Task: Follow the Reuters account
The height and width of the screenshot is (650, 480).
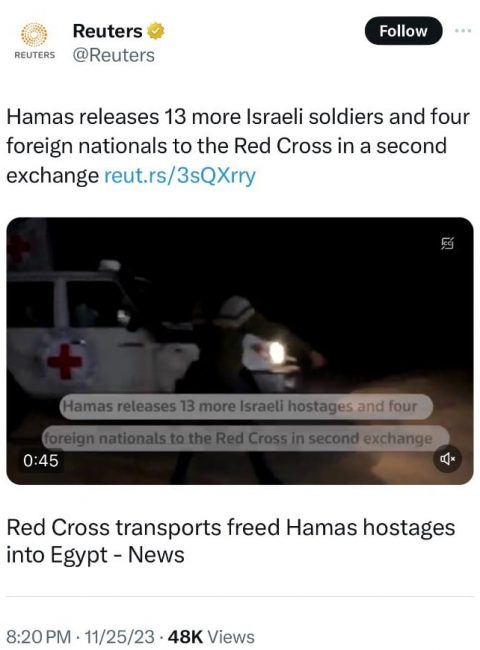Action: coord(403,31)
